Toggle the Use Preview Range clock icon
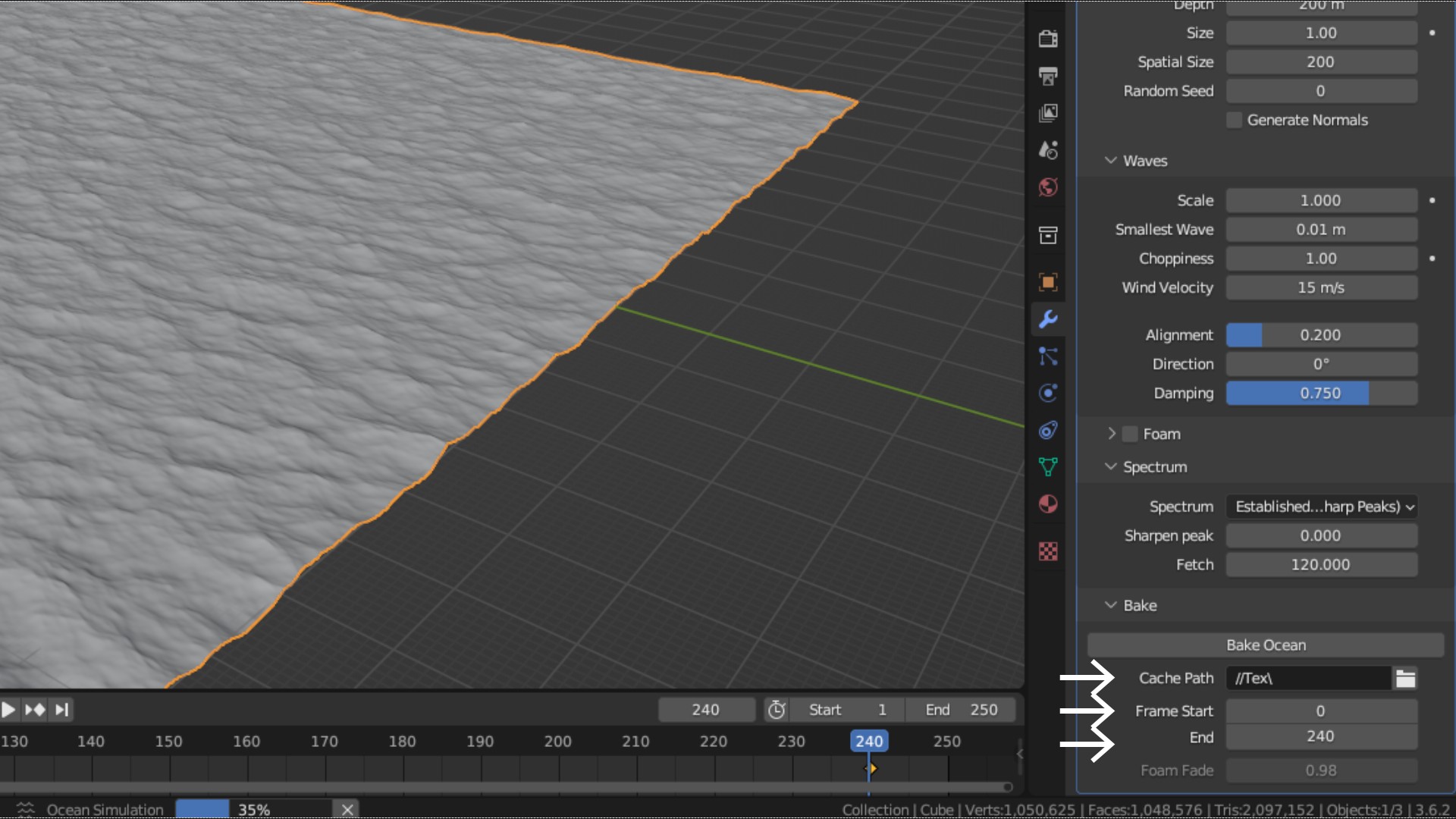Image resolution: width=1456 pixels, height=819 pixels. 777,710
